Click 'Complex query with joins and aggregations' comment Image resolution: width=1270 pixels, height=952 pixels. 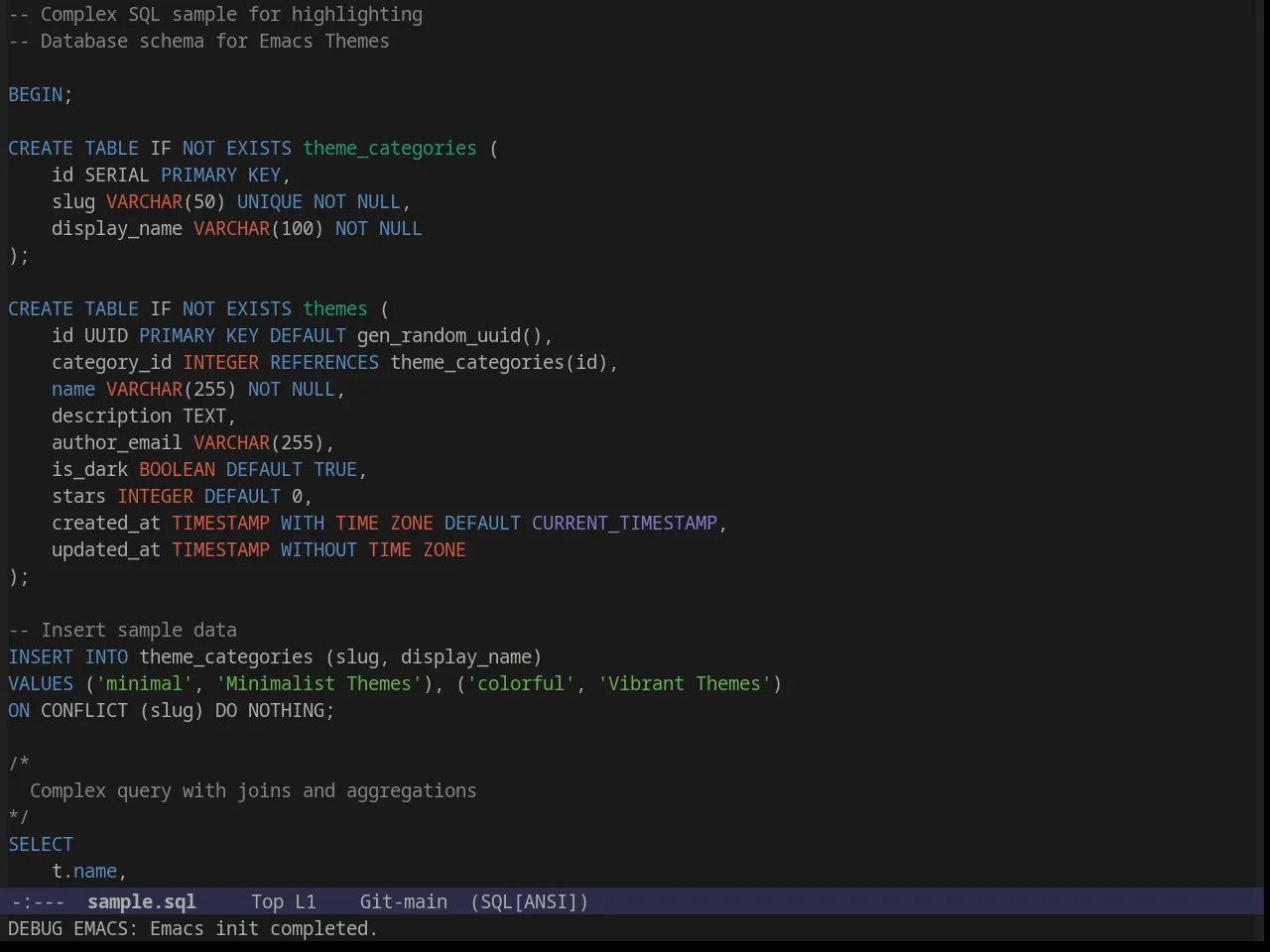tap(253, 790)
